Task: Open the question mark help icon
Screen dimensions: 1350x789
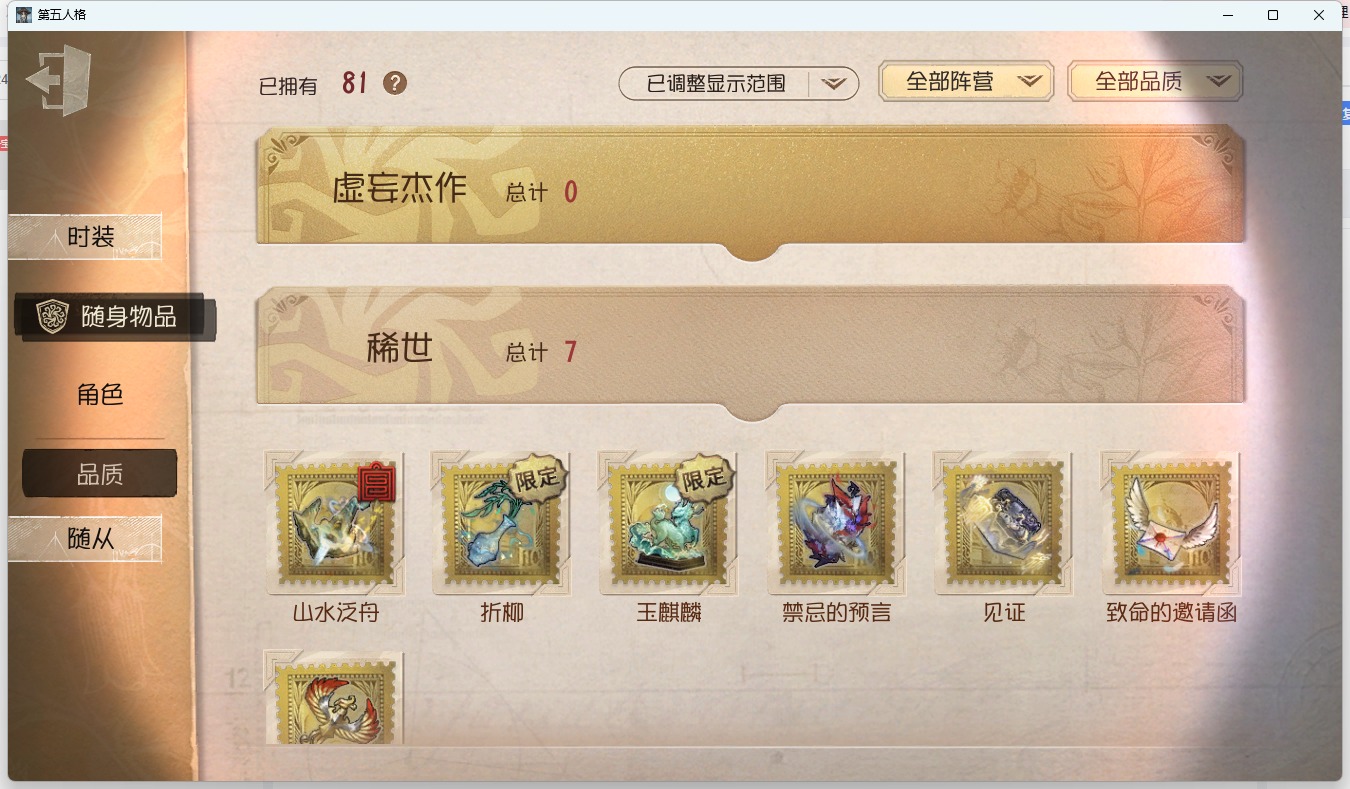Action: pyautogui.click(x=395, y=83)
